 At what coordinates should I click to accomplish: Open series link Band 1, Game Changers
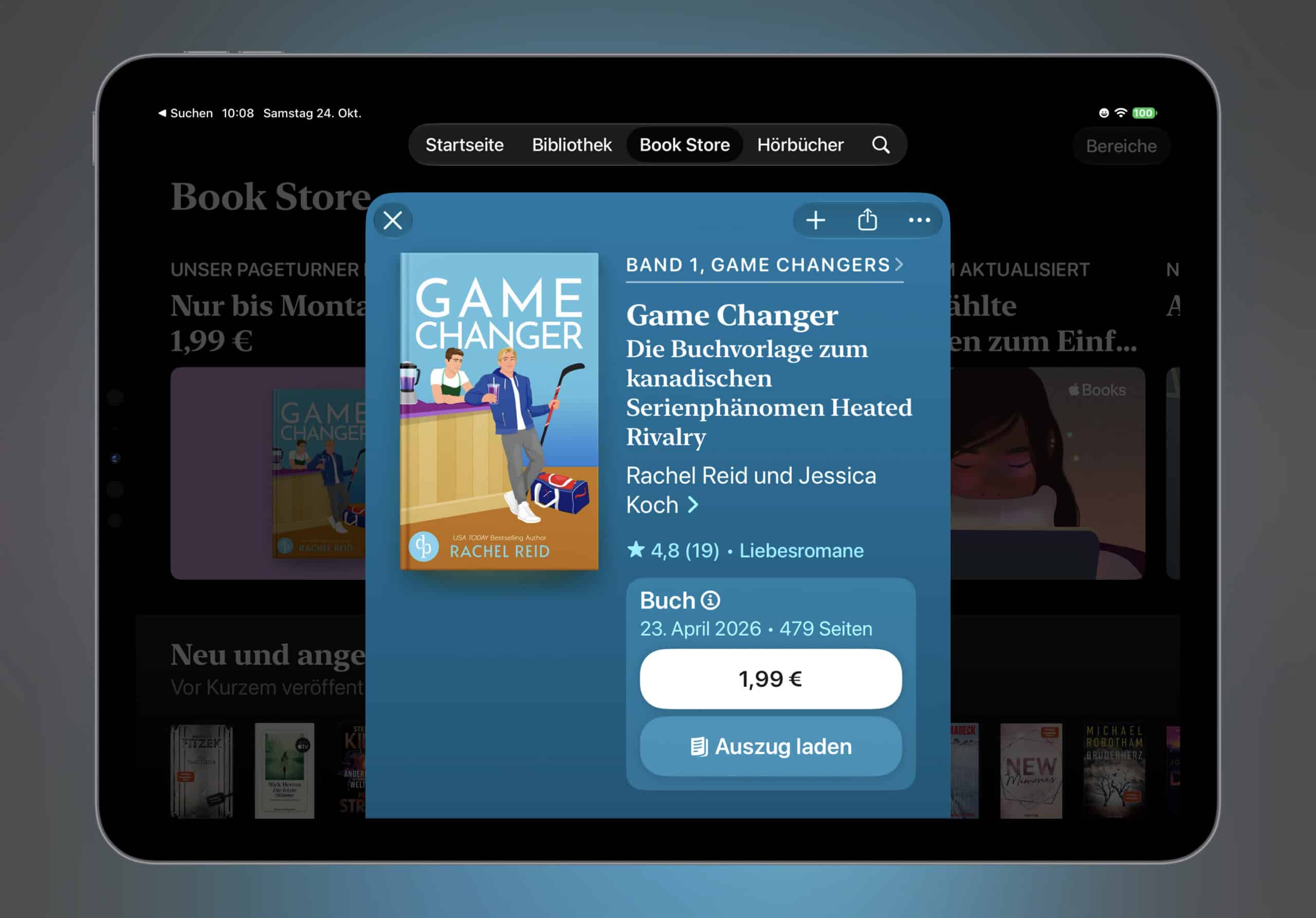tap(764, 265)
